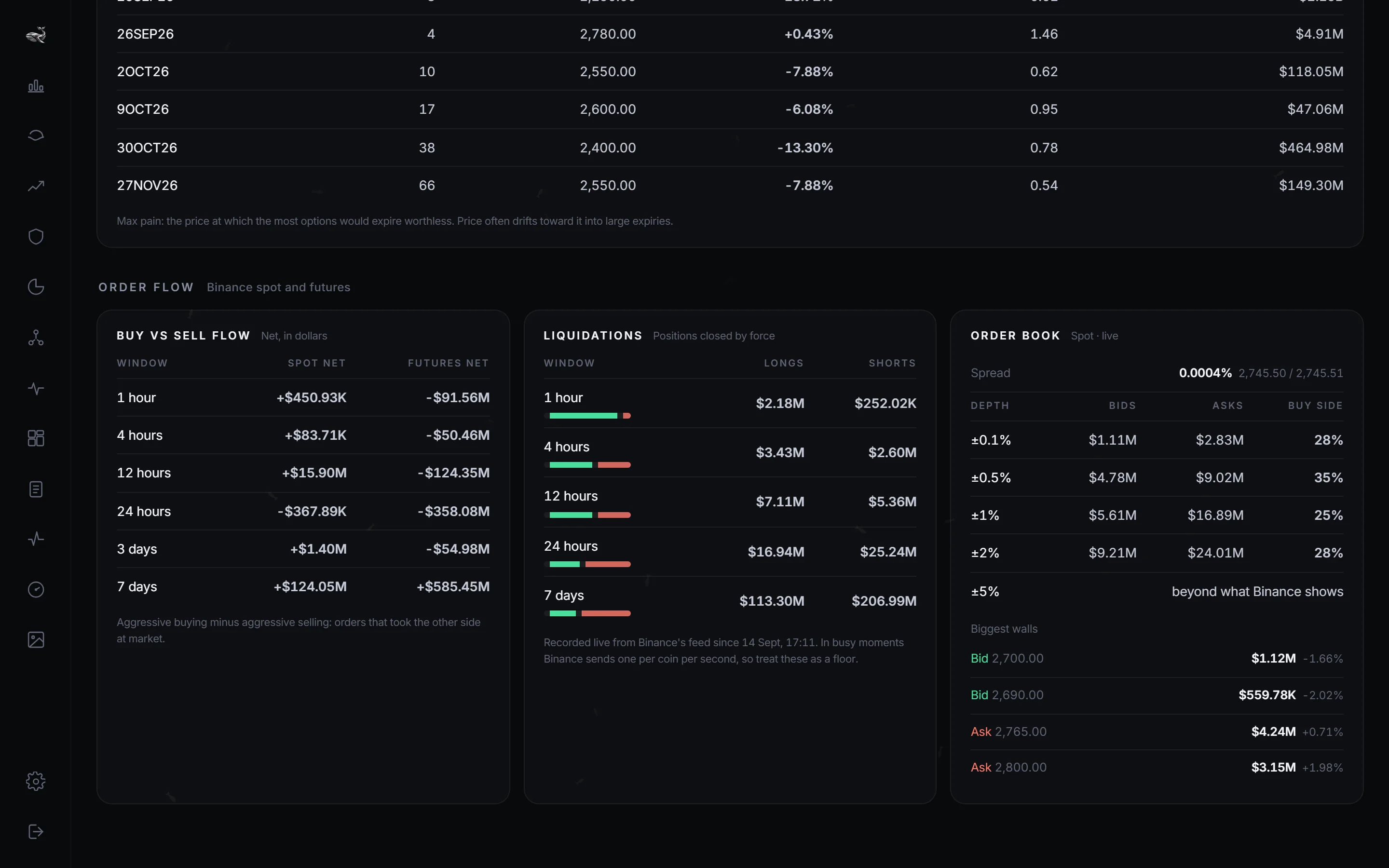
Task: Click the $25.24M shorts value for 24 hours
Action: pos(888,552)
